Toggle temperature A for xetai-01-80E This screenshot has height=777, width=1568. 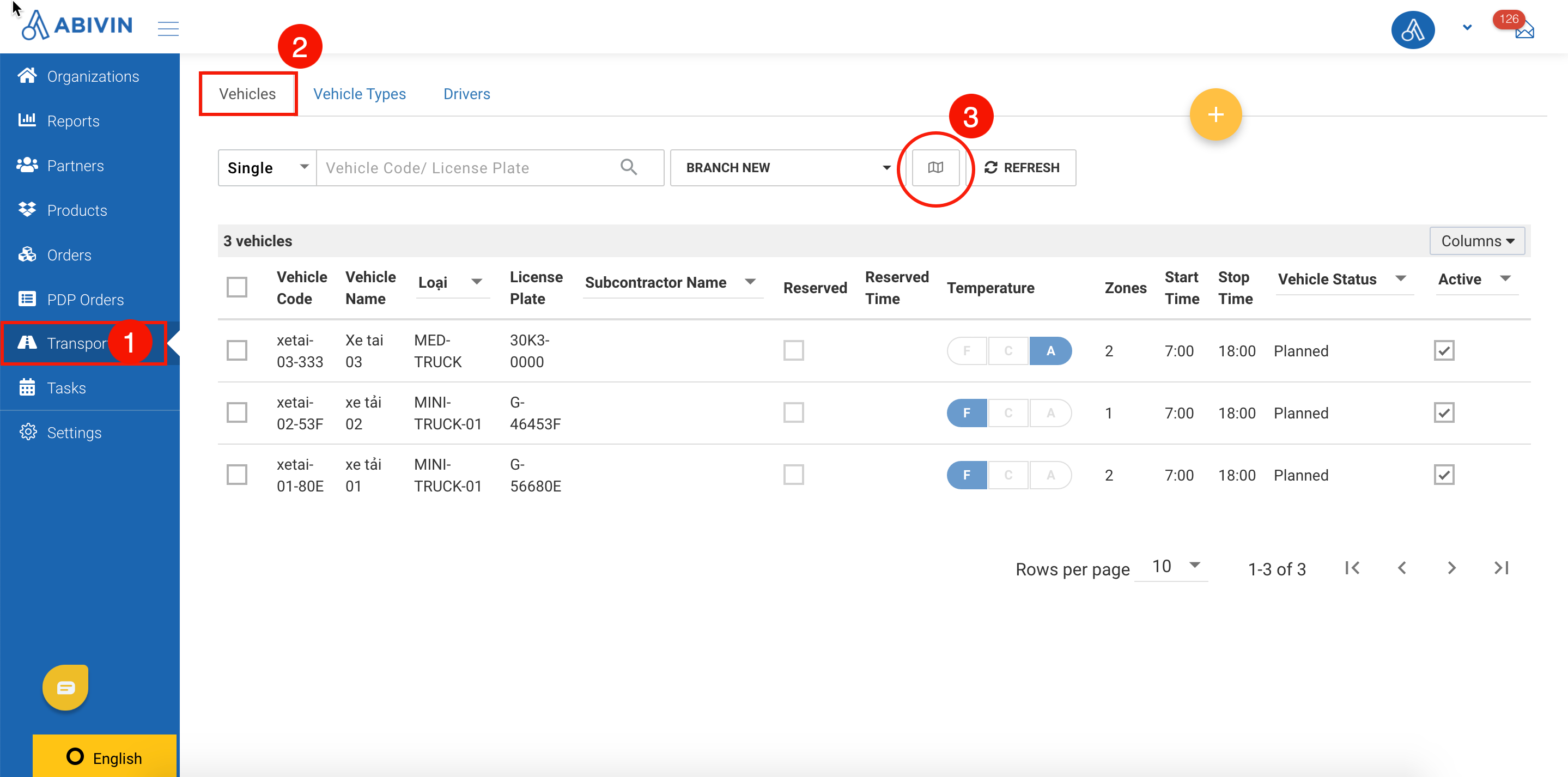tap(1050, 475)
